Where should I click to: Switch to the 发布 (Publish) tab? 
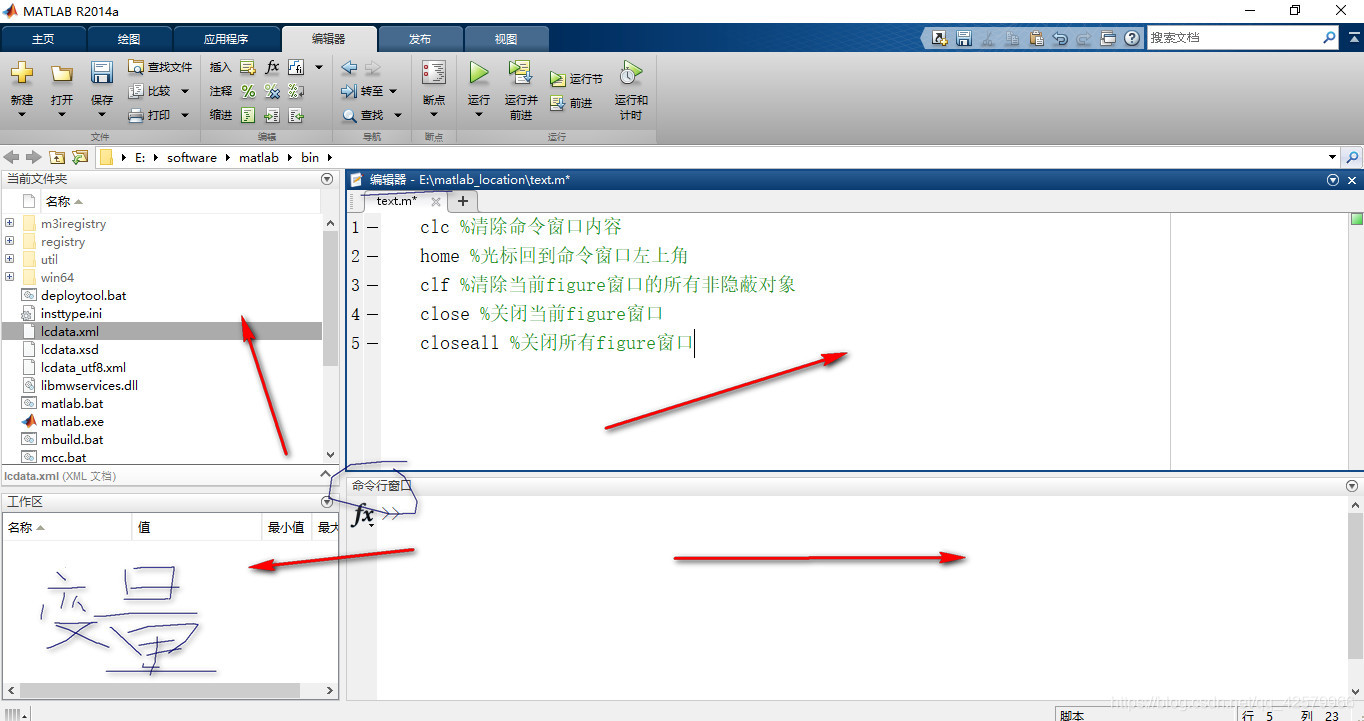tap(420, 39)
